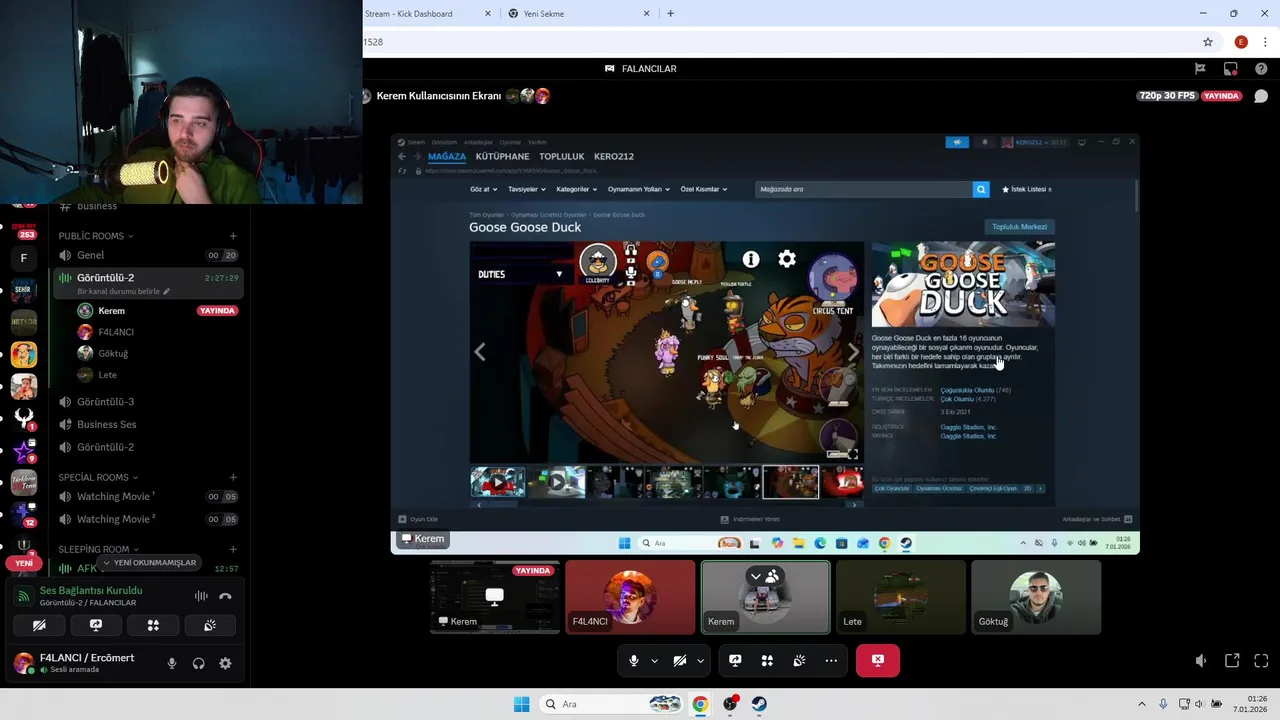1280x720 pixels.
Task: Turn on camera in voice panel
Action: point(39,625)
